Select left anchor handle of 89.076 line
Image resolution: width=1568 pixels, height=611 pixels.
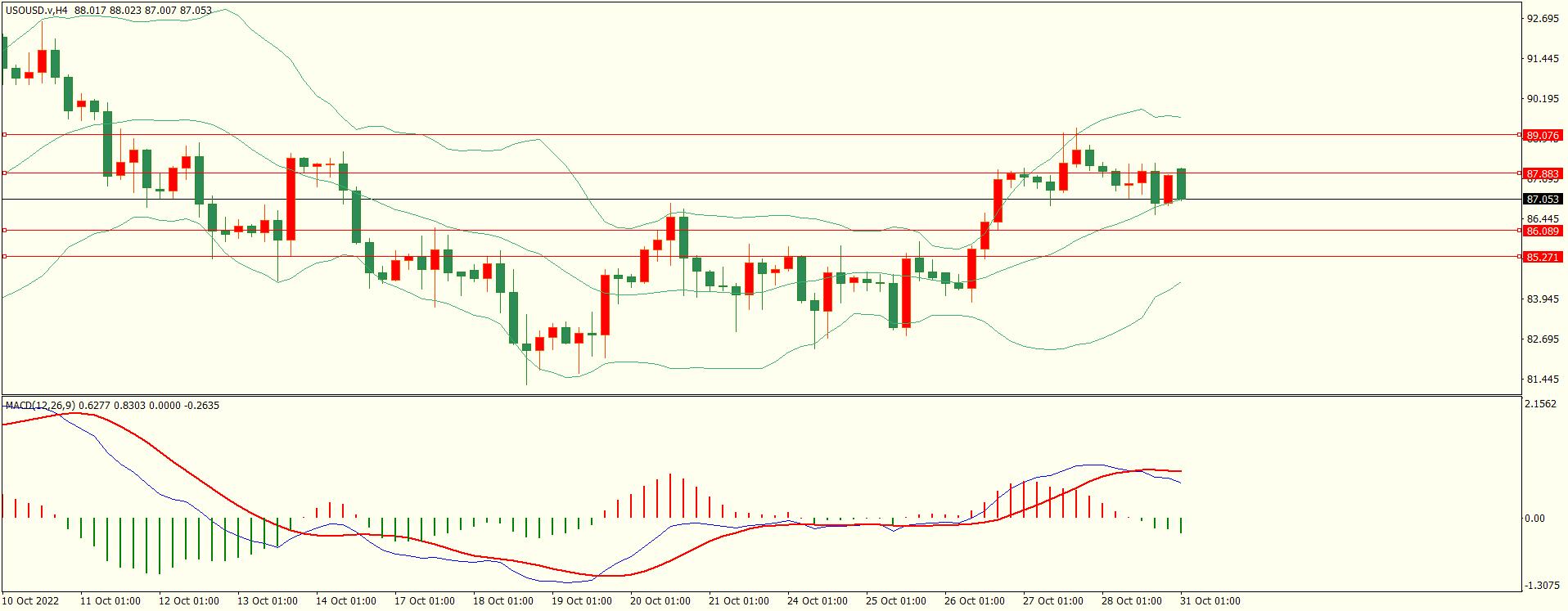coord(5,134)
